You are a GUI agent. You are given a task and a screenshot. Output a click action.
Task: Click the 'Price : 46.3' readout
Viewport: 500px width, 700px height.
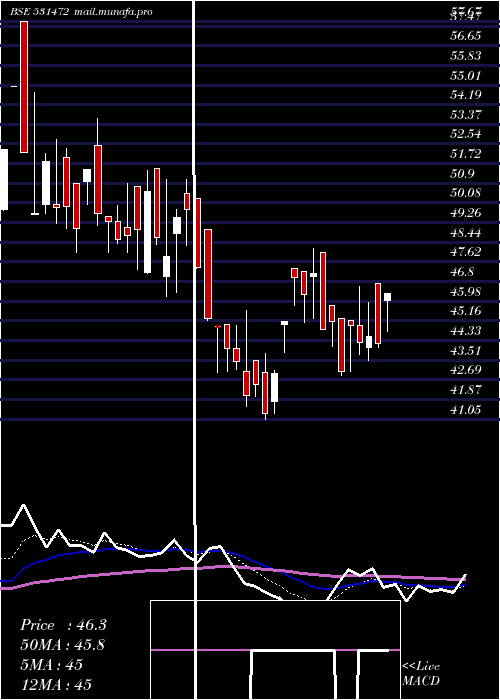63,625
